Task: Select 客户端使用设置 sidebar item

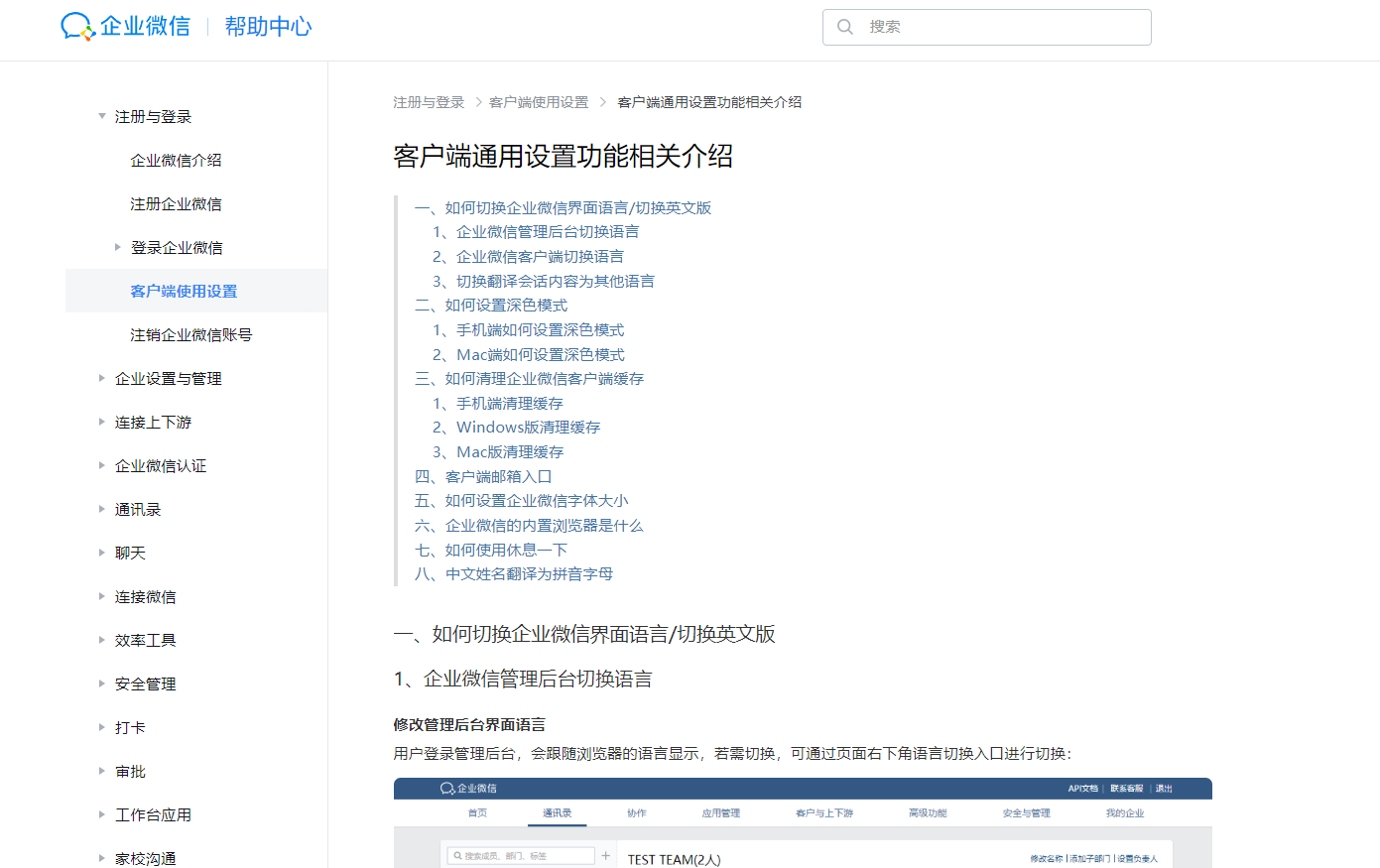Action: (x=184, y=291)
